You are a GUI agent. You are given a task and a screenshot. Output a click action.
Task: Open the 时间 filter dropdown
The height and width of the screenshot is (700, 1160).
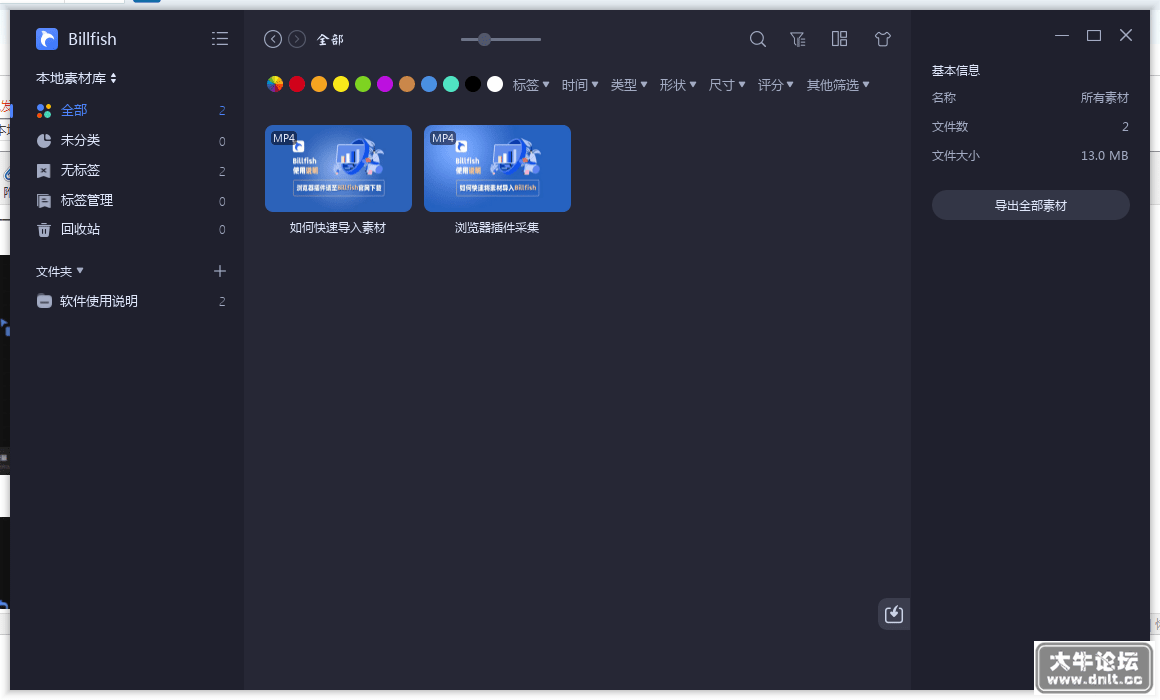coord(580,85)
